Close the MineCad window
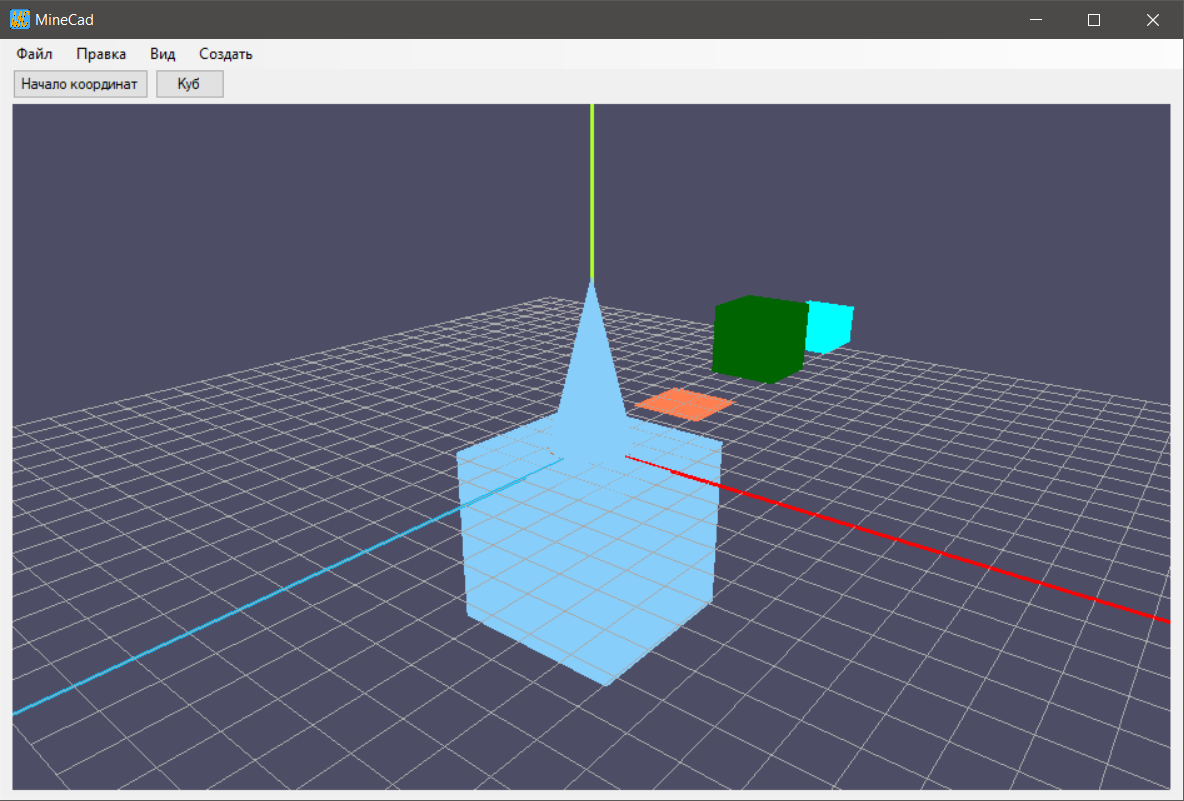The height and width of the screenshot is (801, 1184). pos(1152,20)
